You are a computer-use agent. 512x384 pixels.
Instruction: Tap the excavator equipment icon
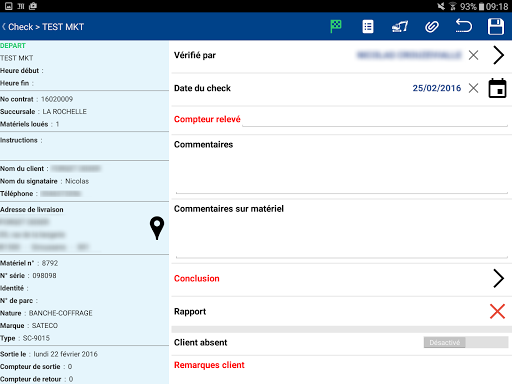(400, 27)
